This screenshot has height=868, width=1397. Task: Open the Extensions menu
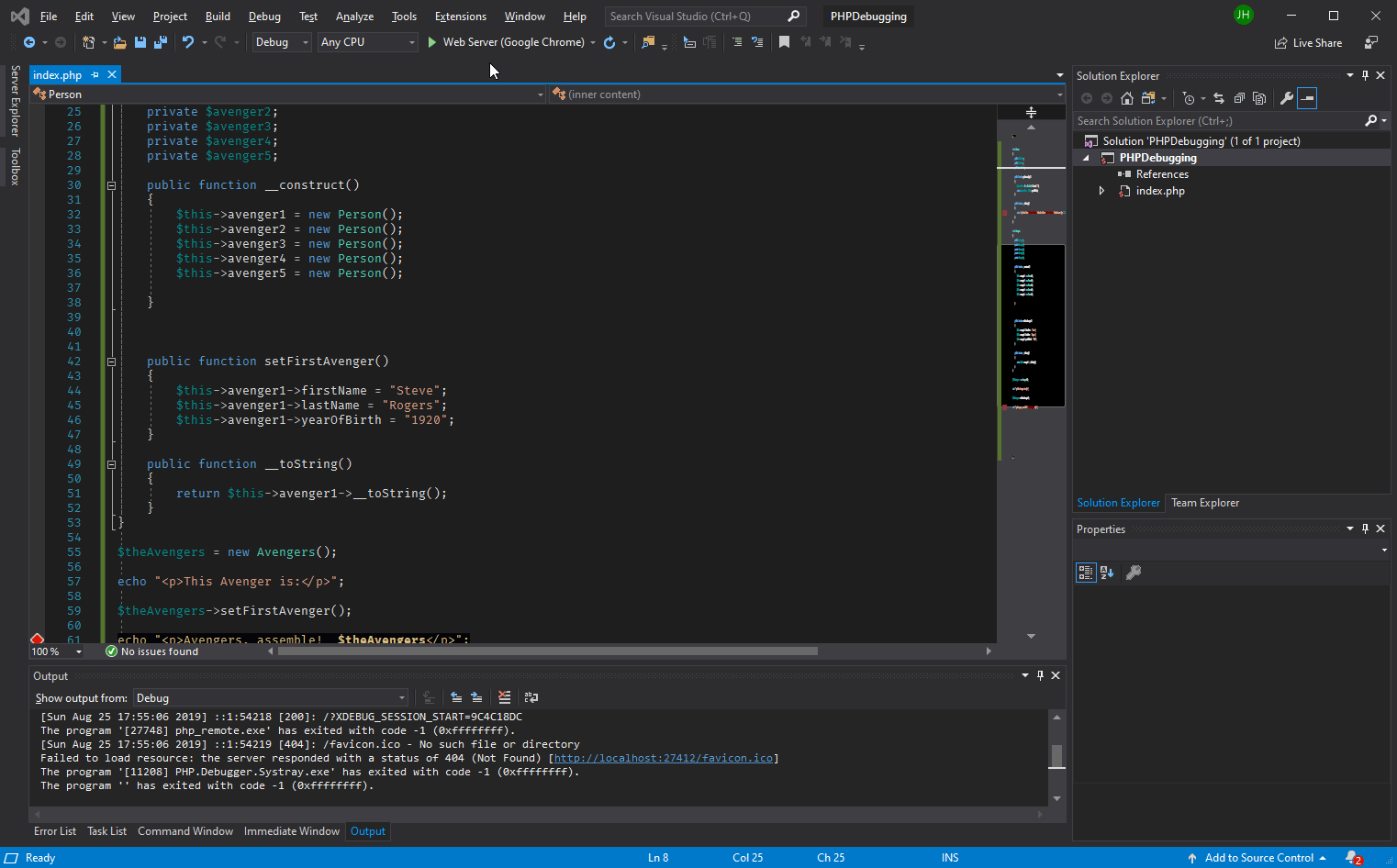coord(461,17)
